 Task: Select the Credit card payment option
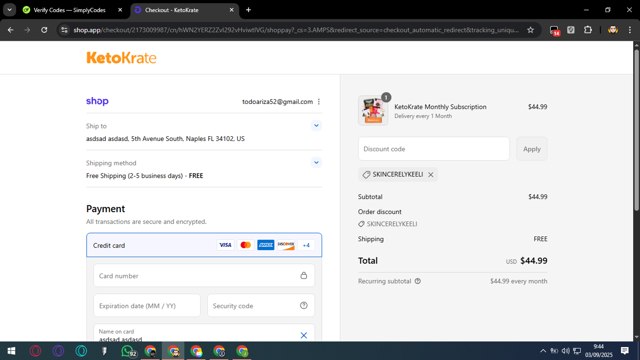204,245
